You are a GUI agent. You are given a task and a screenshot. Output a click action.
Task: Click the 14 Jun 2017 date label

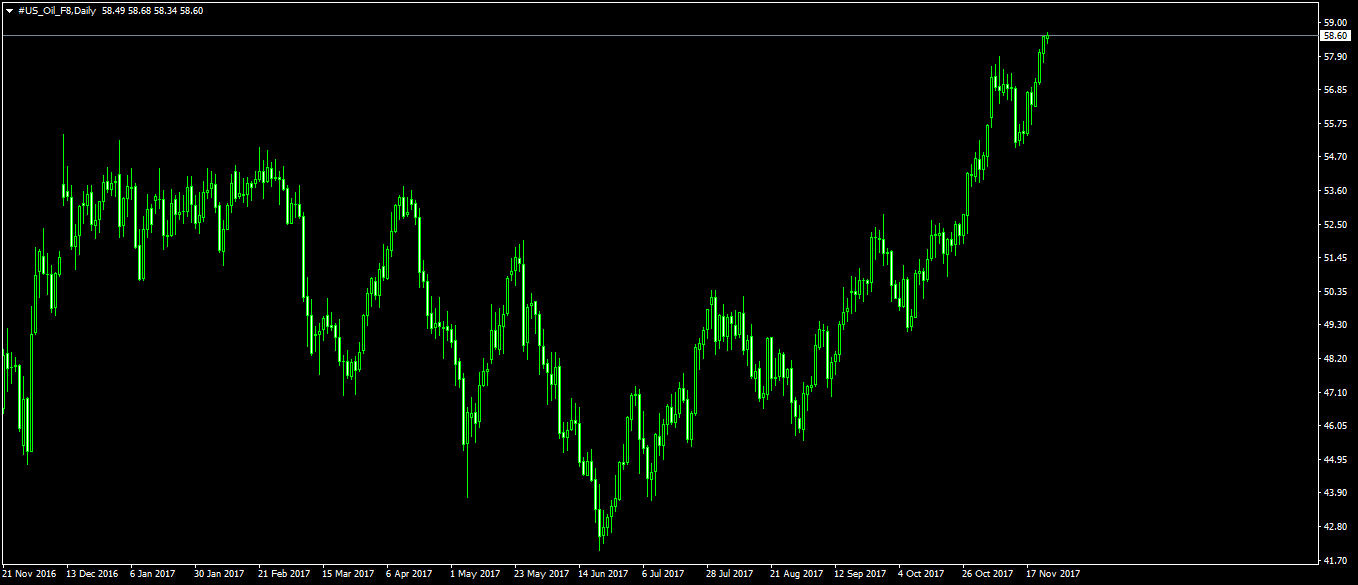point(603,574)
